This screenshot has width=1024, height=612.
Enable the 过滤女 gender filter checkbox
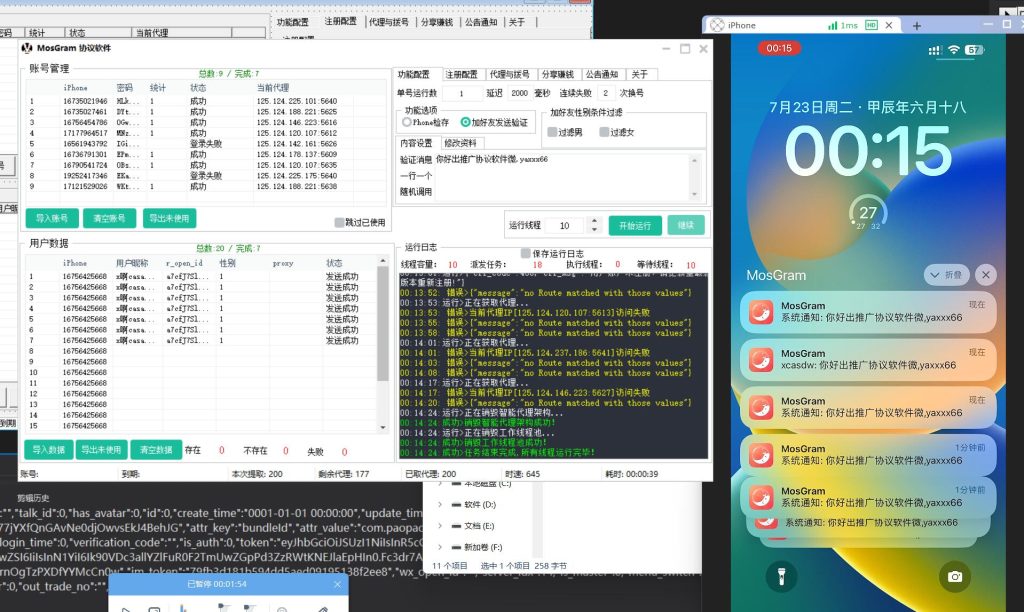pyautogui.click(x=603, y=131)
